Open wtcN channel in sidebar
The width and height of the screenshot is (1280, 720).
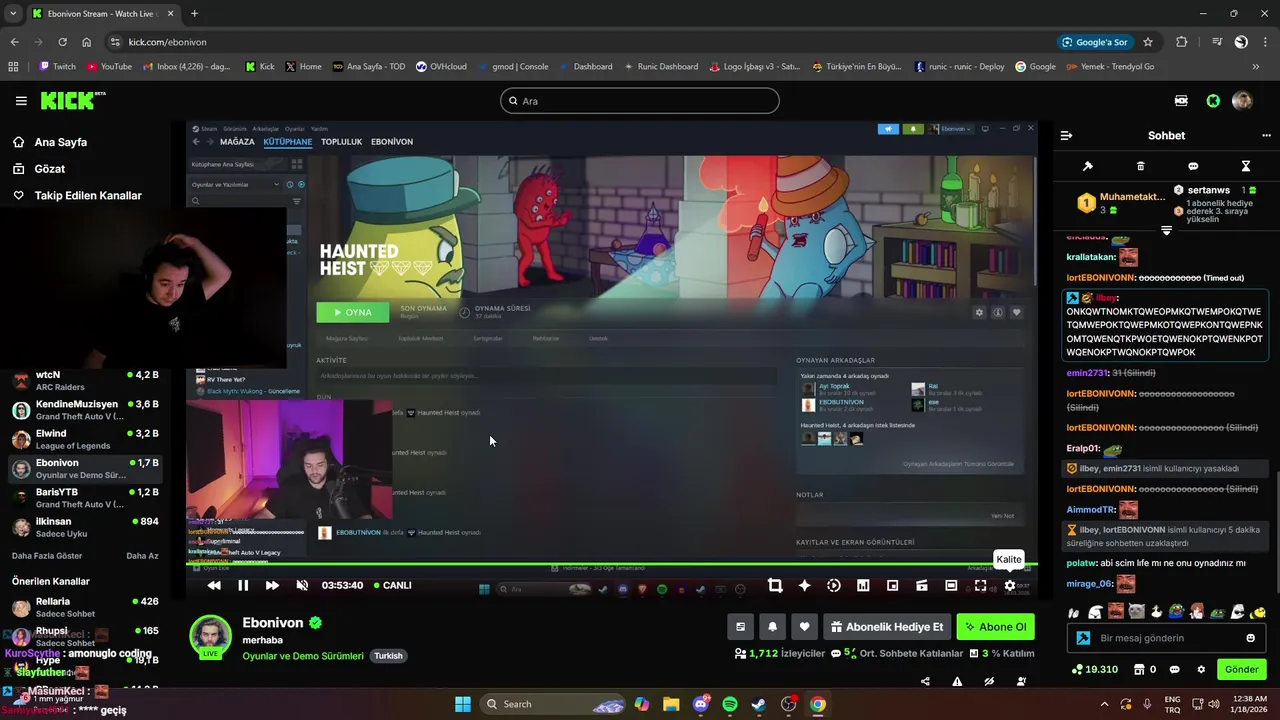point(85,381)
